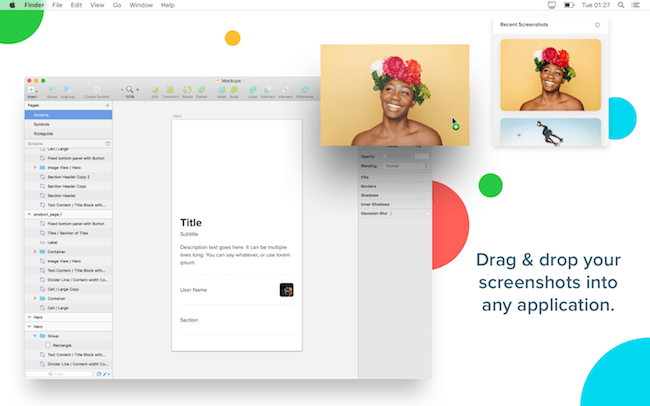Click the Group toolbar icon
The width and height of the screenshot is (650, 406).
coord(52,90)
